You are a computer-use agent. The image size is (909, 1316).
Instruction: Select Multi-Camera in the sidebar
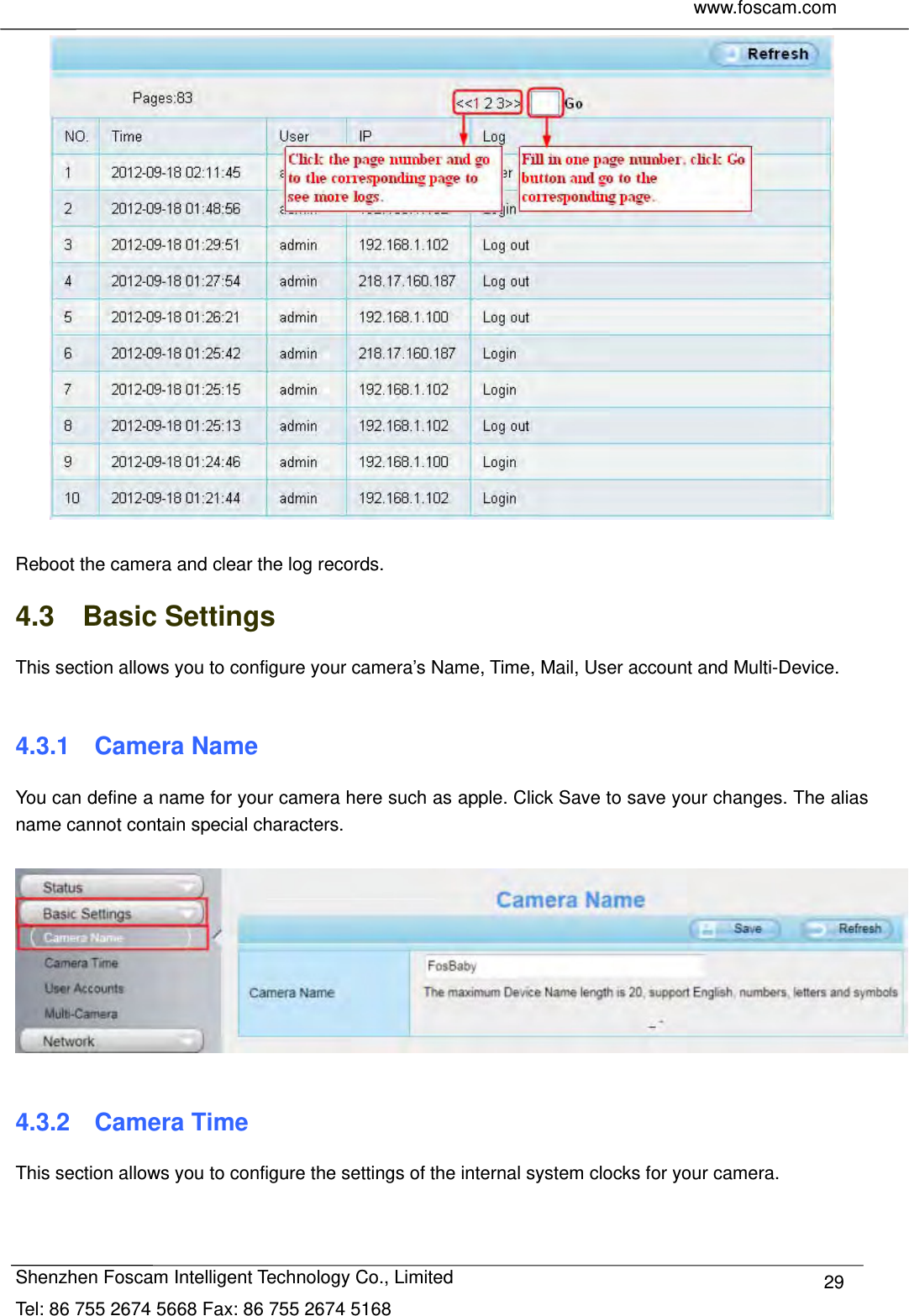click(82, 1014)
